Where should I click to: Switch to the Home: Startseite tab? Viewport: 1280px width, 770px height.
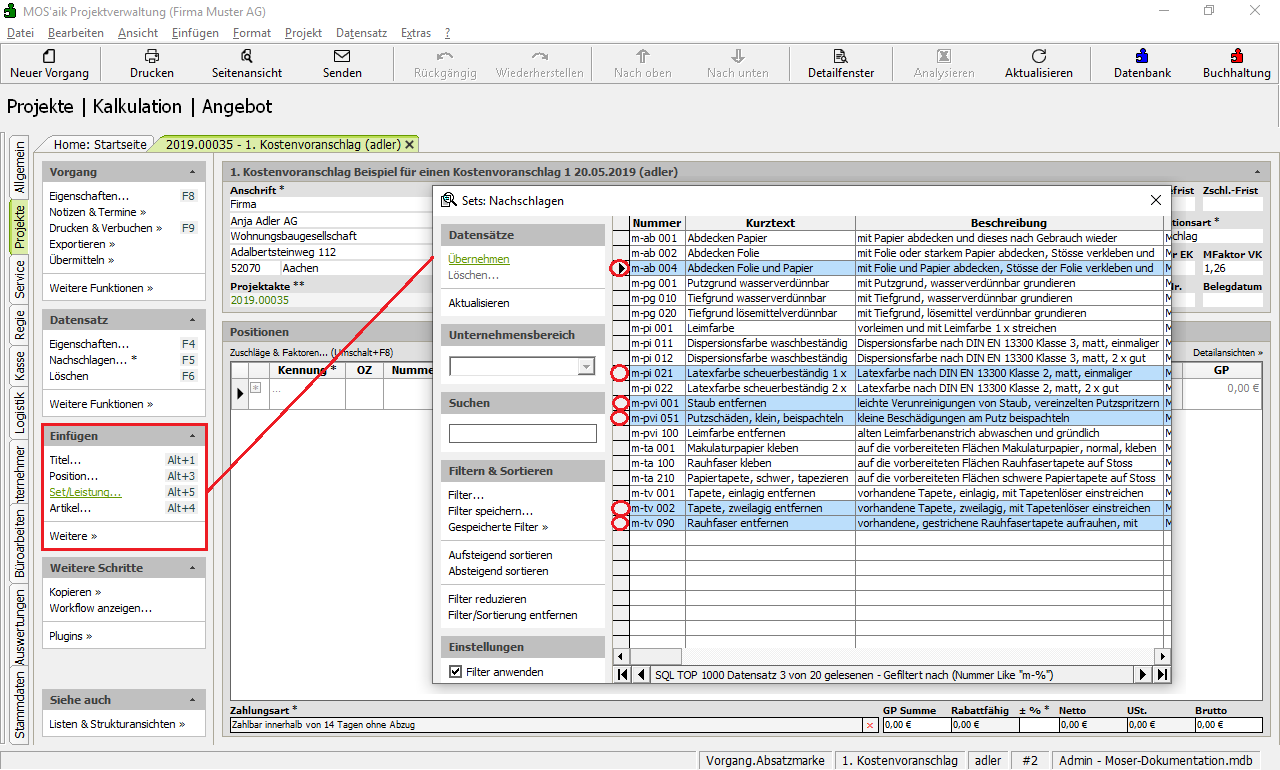pos(100,144)
